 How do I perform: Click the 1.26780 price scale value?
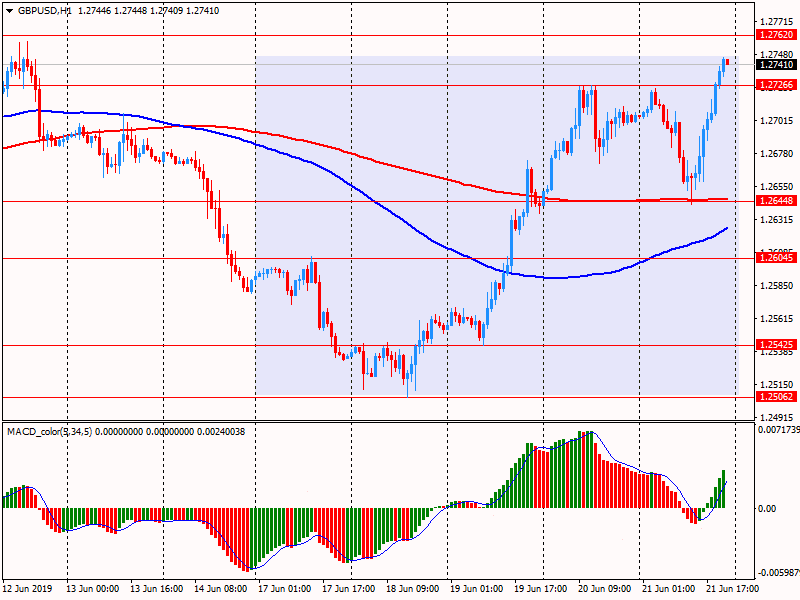(777, 154)
